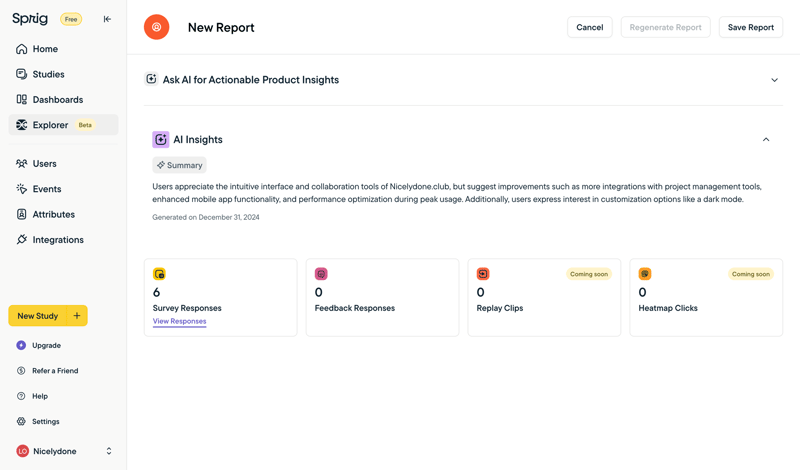Click the purple AI Insights icon
Viewport: 800px width, 470px height.
(x=161, y=139)
